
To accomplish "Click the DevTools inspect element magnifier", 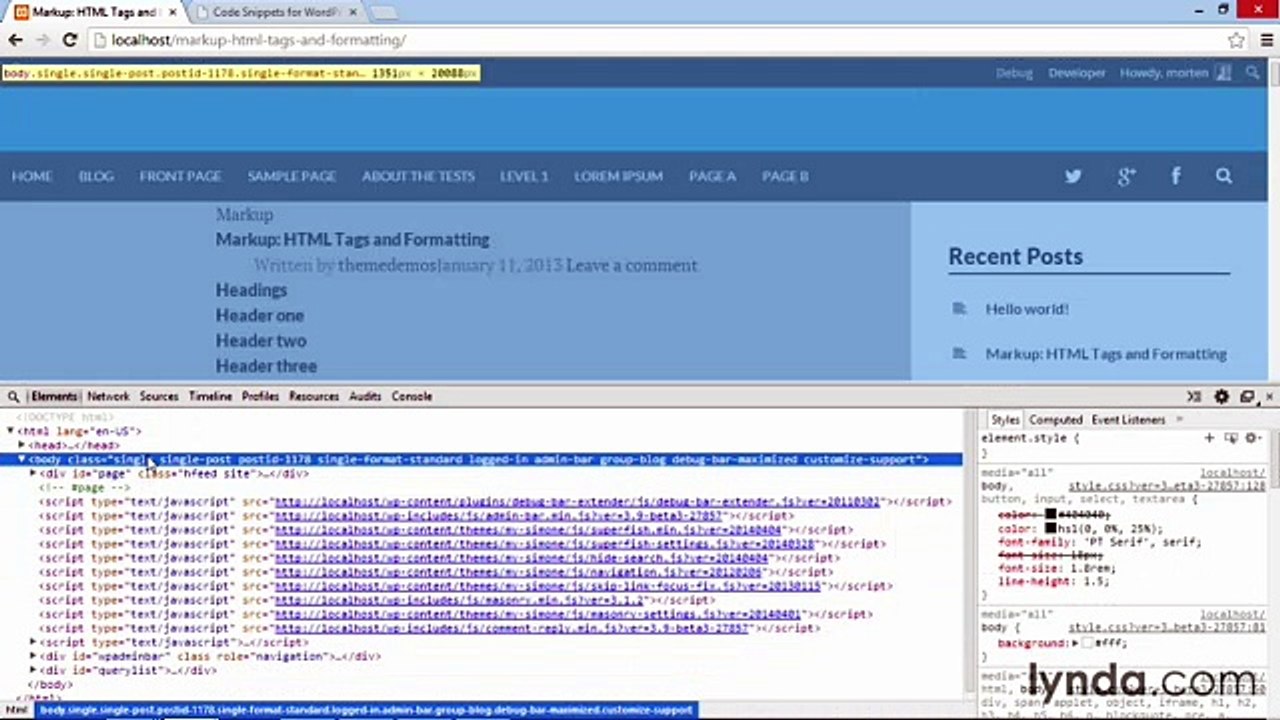I will point(14,397).
